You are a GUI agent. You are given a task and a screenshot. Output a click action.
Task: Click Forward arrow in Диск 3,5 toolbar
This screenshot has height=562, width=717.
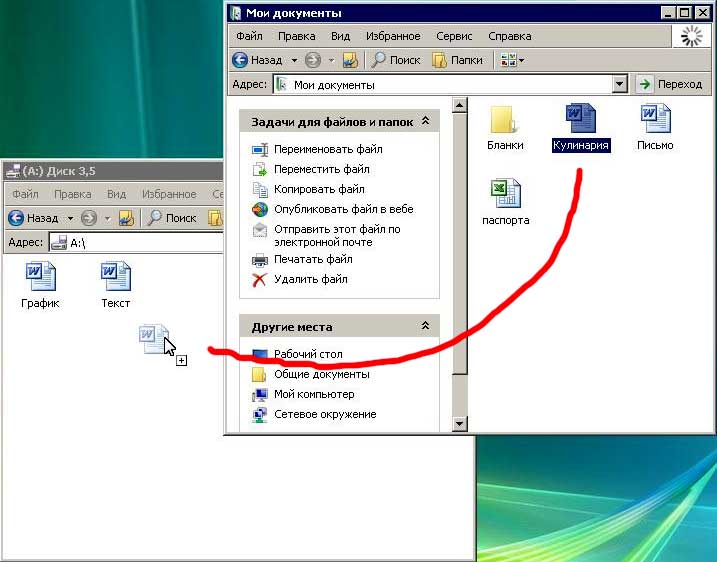89,218
